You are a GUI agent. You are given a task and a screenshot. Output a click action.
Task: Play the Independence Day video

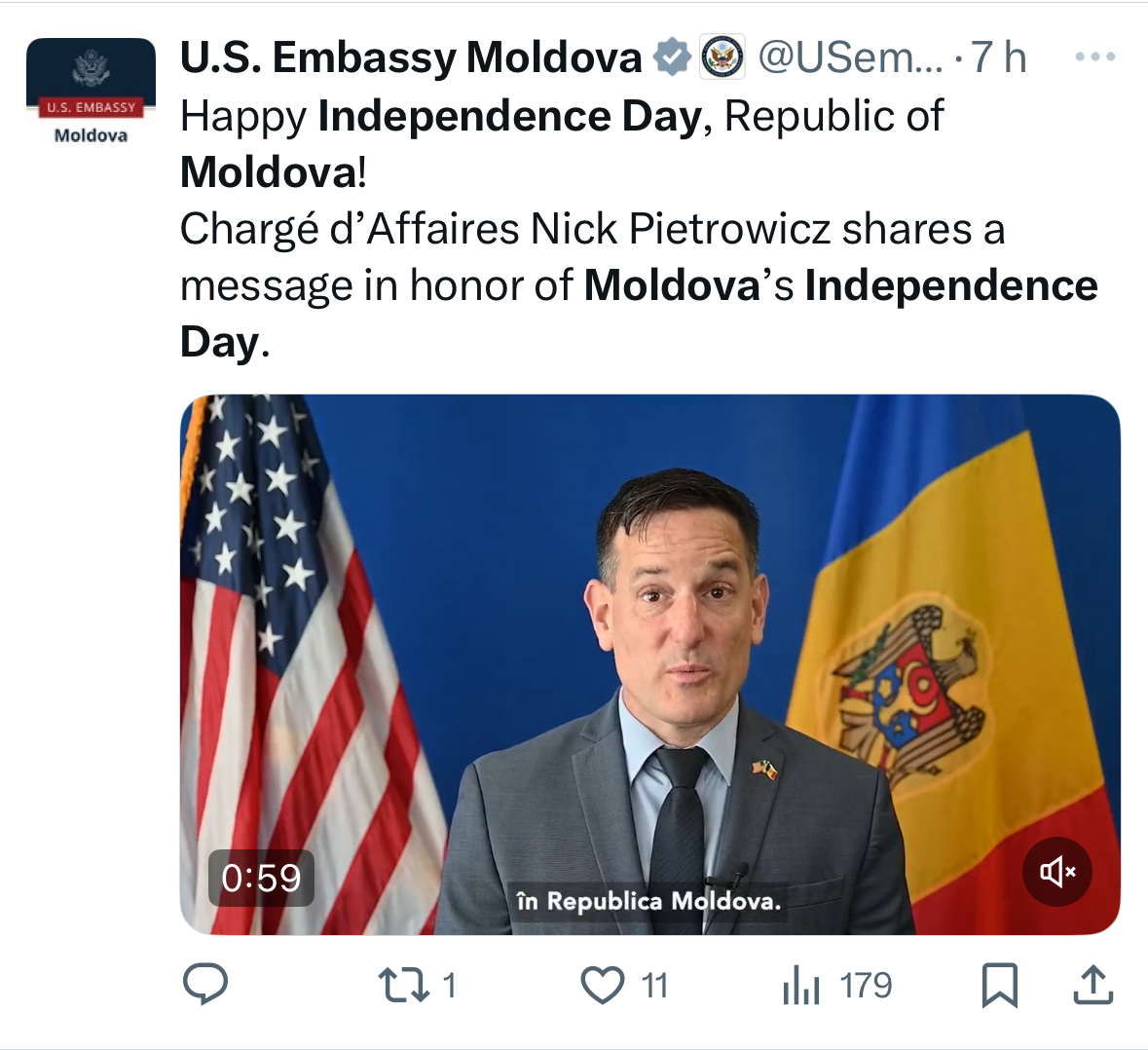click(650, 664)
